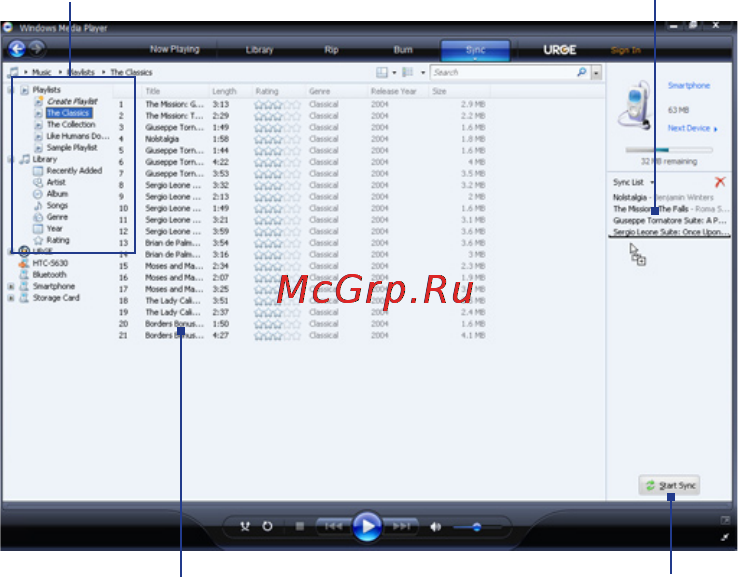Toggle repeat in playback controls
738x577 pixels.
pos(267,526)
